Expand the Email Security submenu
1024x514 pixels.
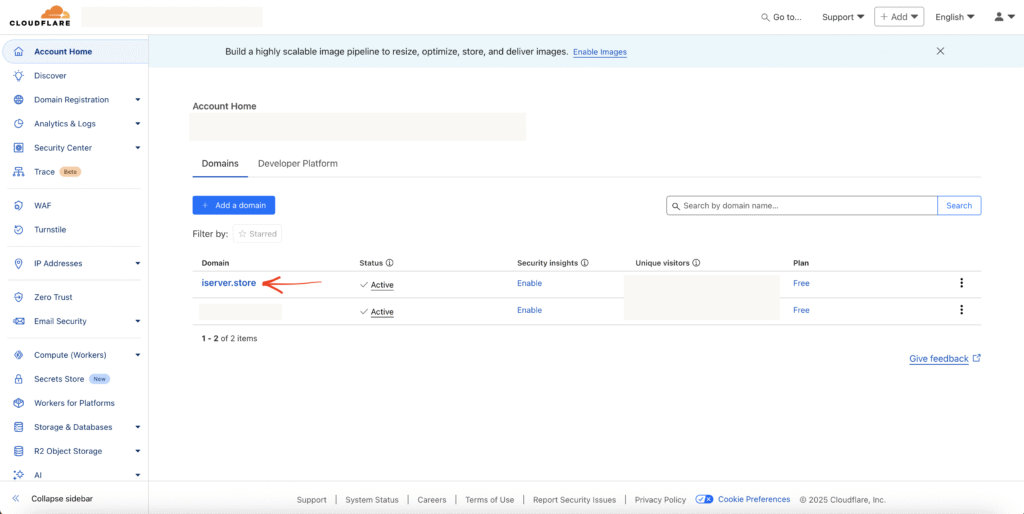click(138, 321)
